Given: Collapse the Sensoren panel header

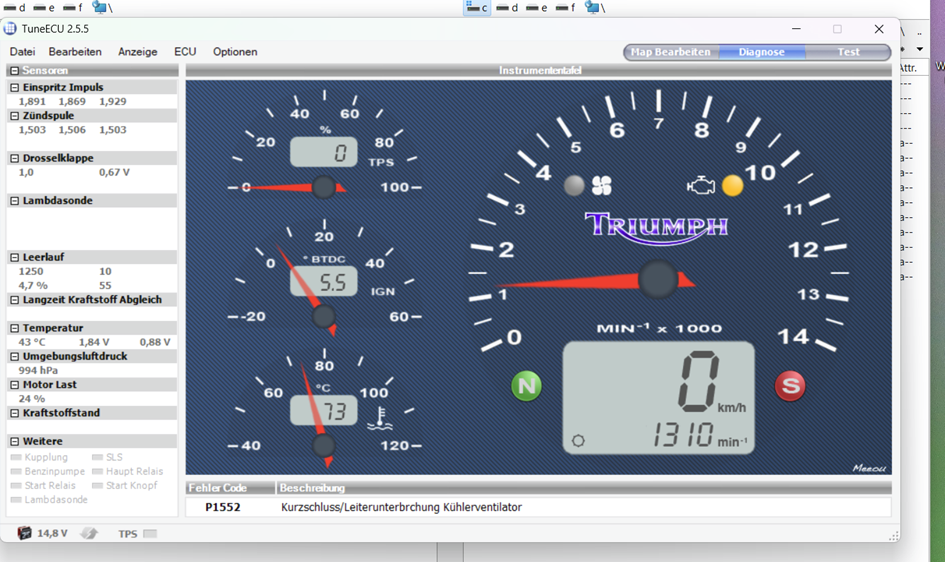Looking at the screenshot, I should pos(14,70).
